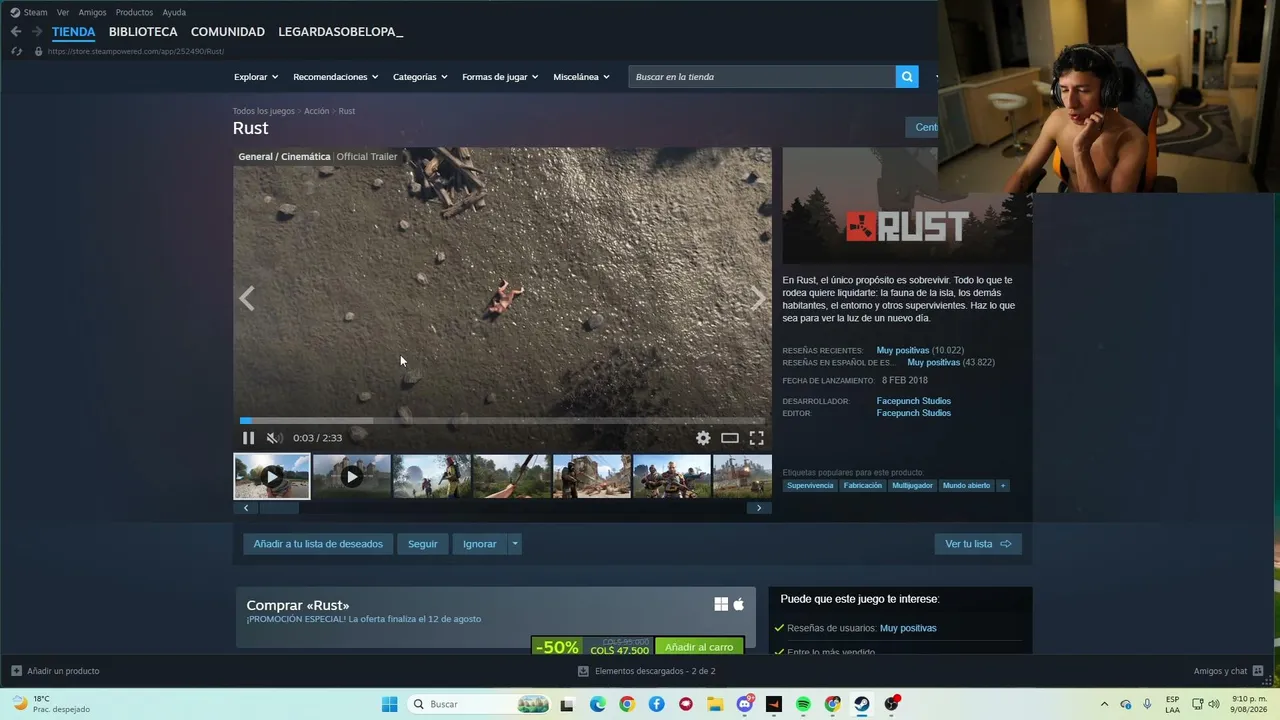Seek the trailer using the progress bar
The image size is (1280, 720).
pos(502,421)
